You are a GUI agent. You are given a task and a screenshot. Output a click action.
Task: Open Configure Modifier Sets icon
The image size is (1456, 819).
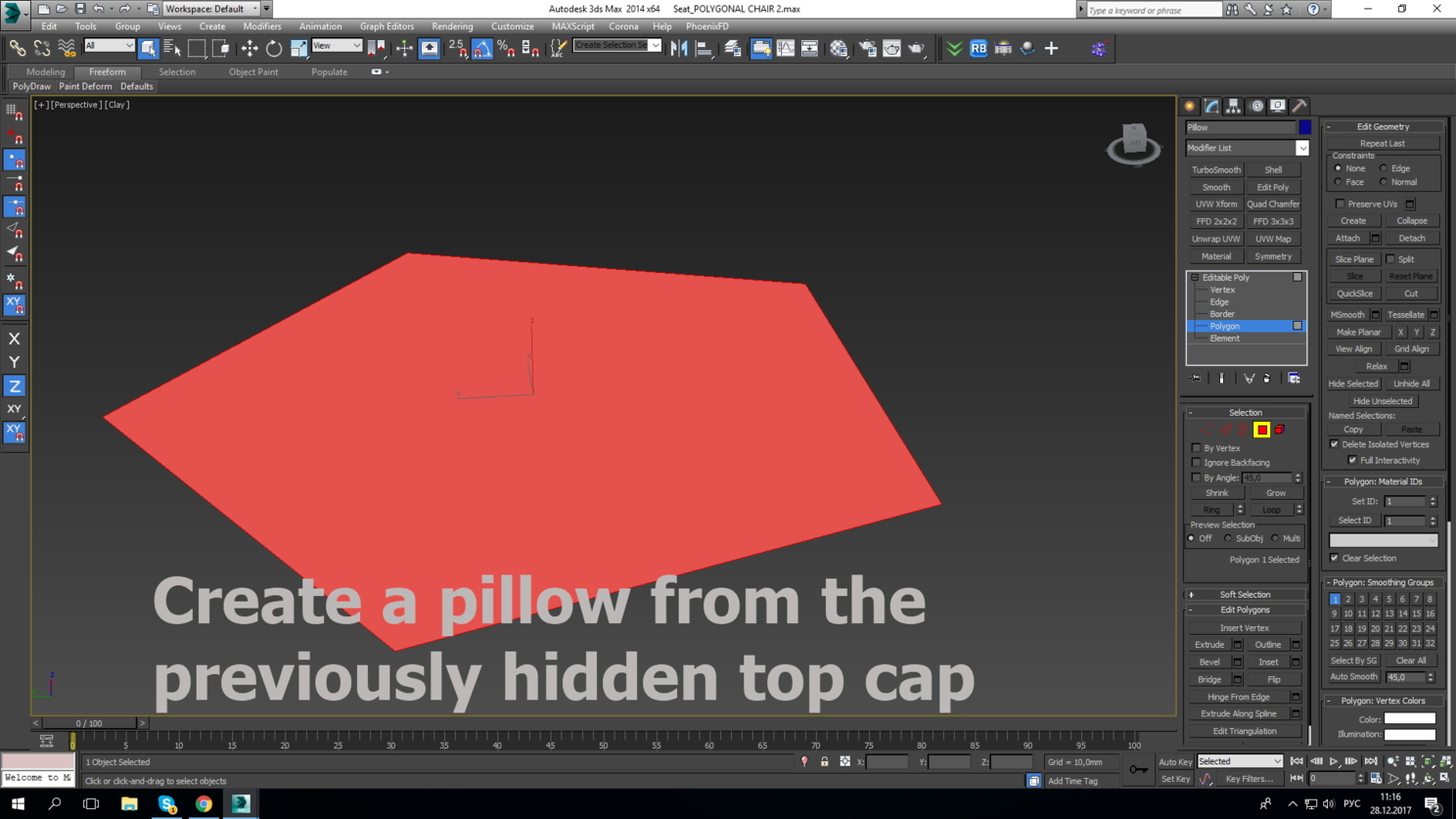pos(1295,379)
